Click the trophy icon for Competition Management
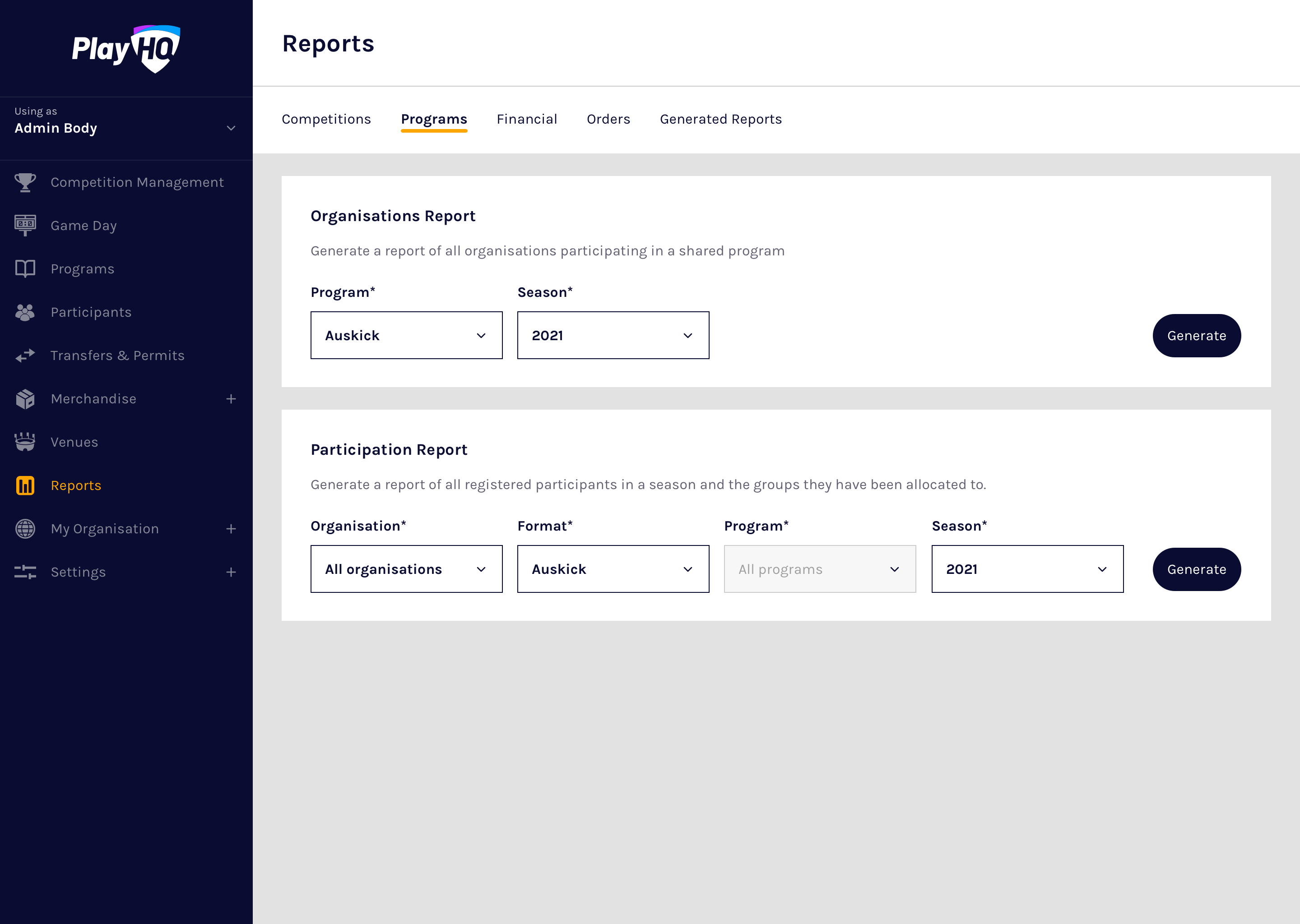1300x924 pixels. [x=25, y=183]
